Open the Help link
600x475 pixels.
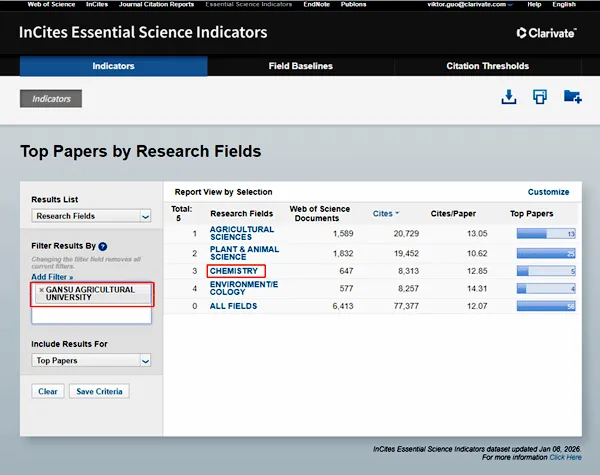tap(534, 5)
